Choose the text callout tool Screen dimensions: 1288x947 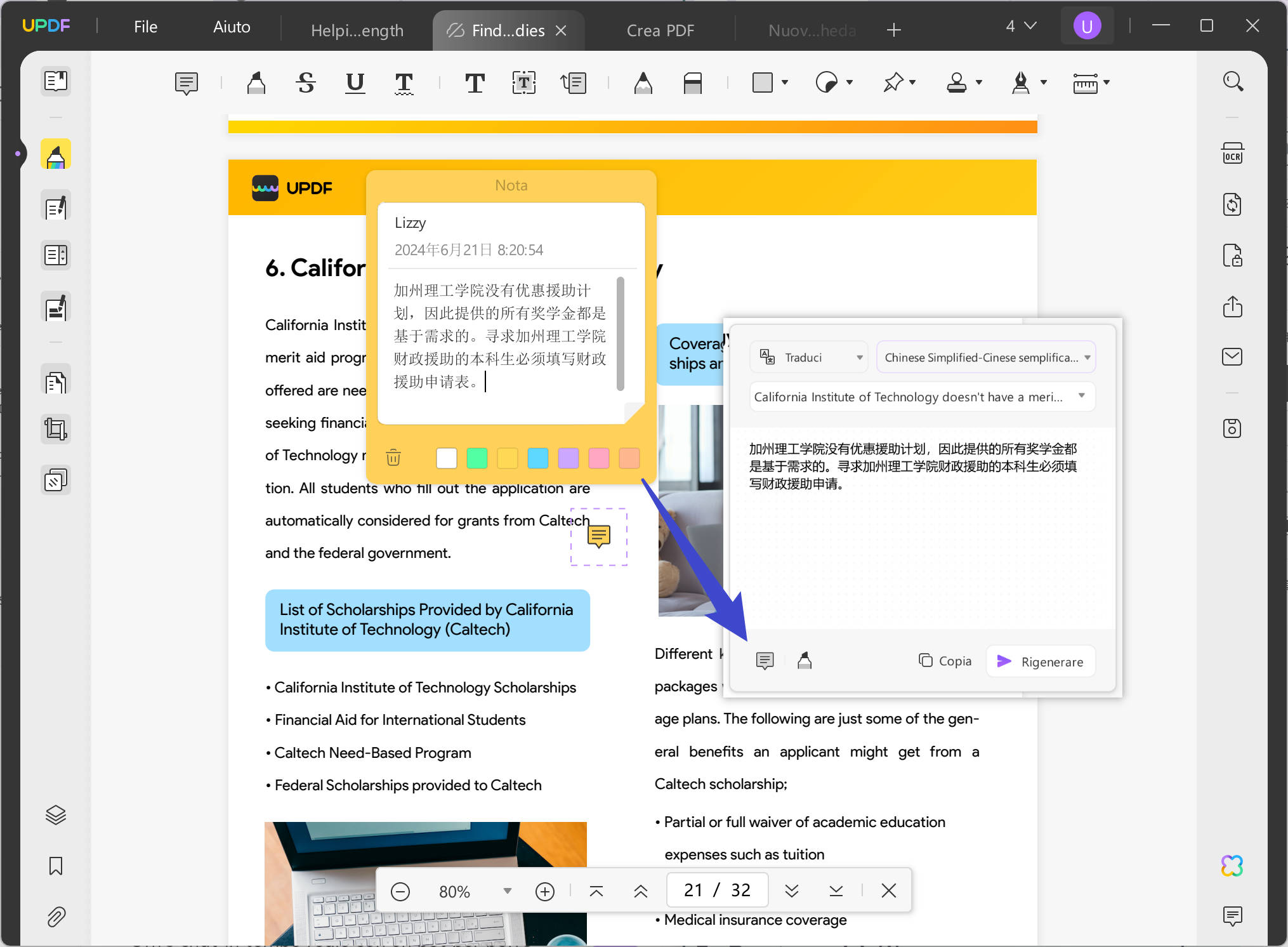574,83
